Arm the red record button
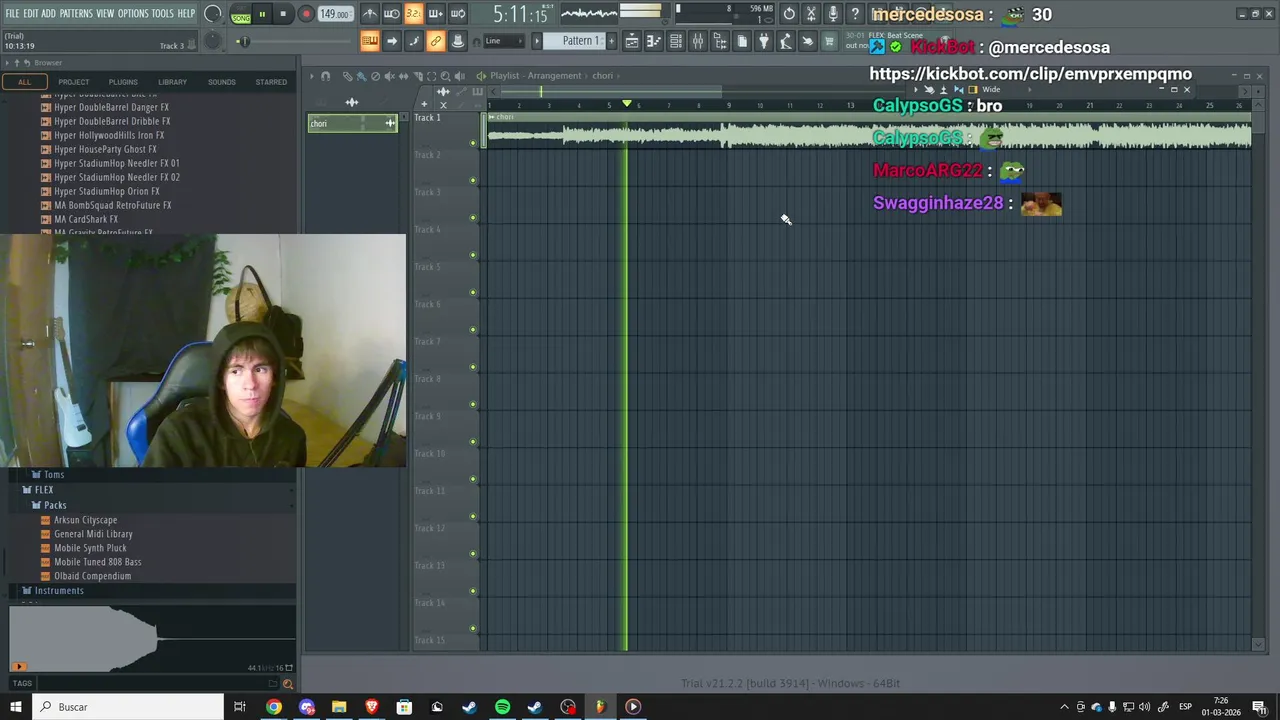 (x=306, y=14)
